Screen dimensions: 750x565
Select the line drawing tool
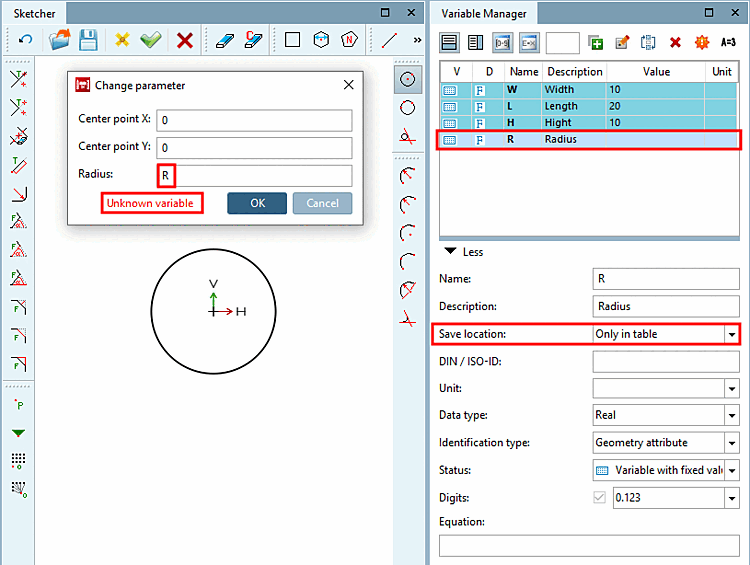click(389, 40)
